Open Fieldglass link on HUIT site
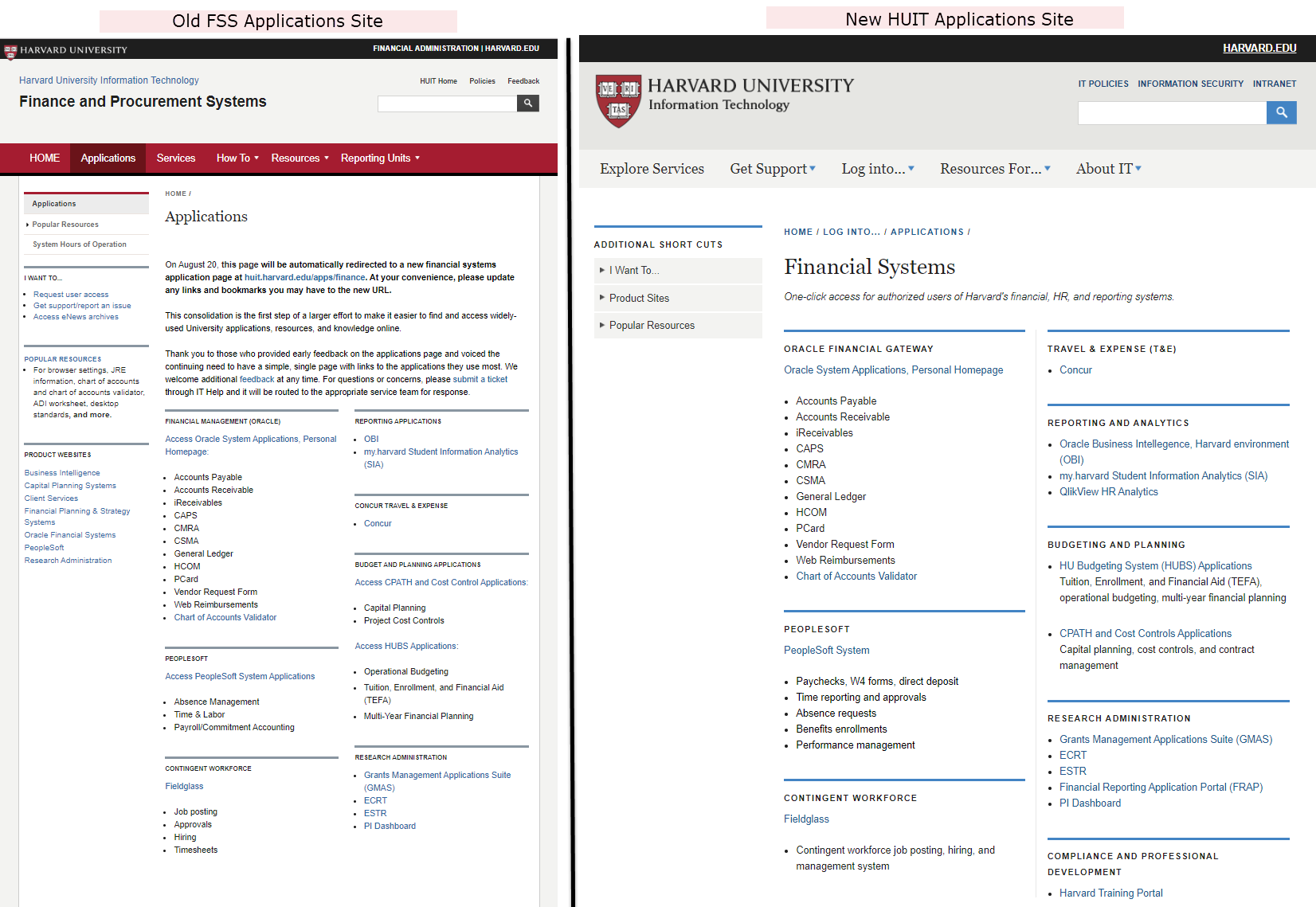The height and width of the screenshot is (907, 1316). pyautogui.click(x=806, y=819)
